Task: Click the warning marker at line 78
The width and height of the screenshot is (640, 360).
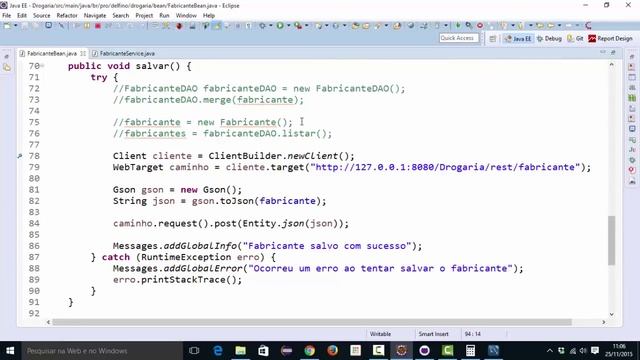Action: coord(20,156)
